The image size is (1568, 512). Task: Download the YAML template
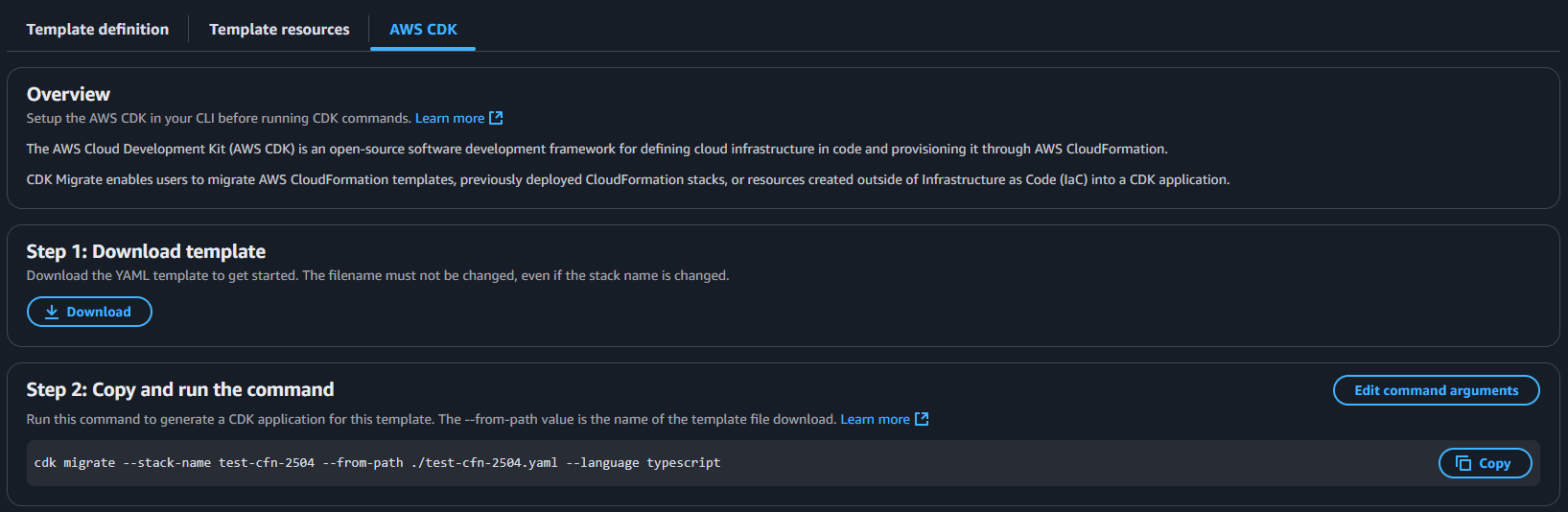pos(89,312)
